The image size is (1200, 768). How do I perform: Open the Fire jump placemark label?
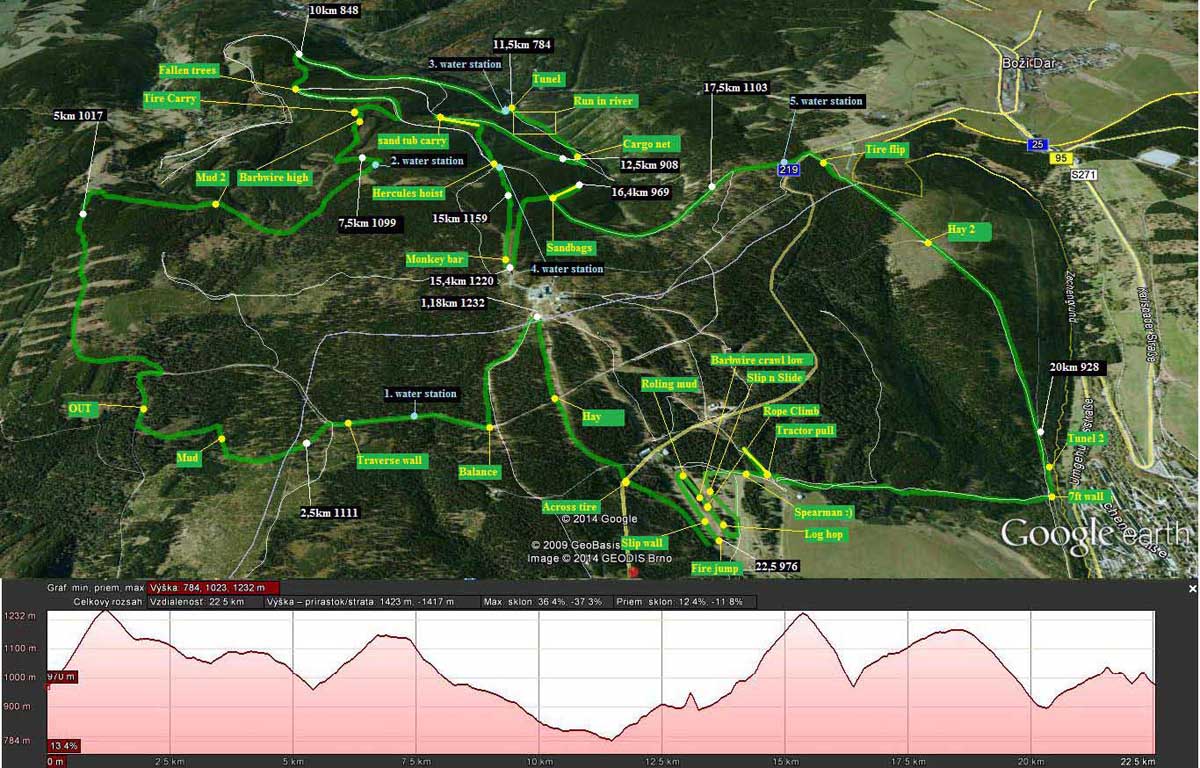click(714, 567)
